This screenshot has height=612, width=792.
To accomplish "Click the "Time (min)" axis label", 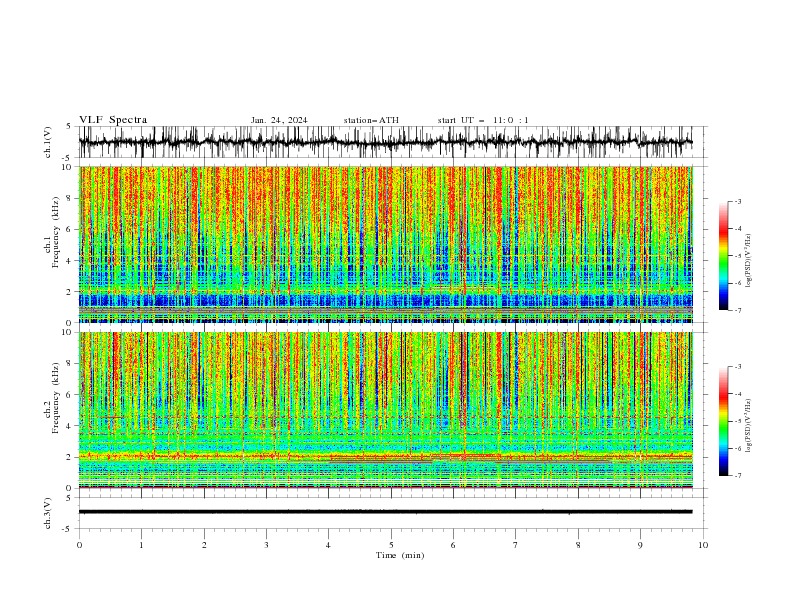I will click(x=400, y=555).
